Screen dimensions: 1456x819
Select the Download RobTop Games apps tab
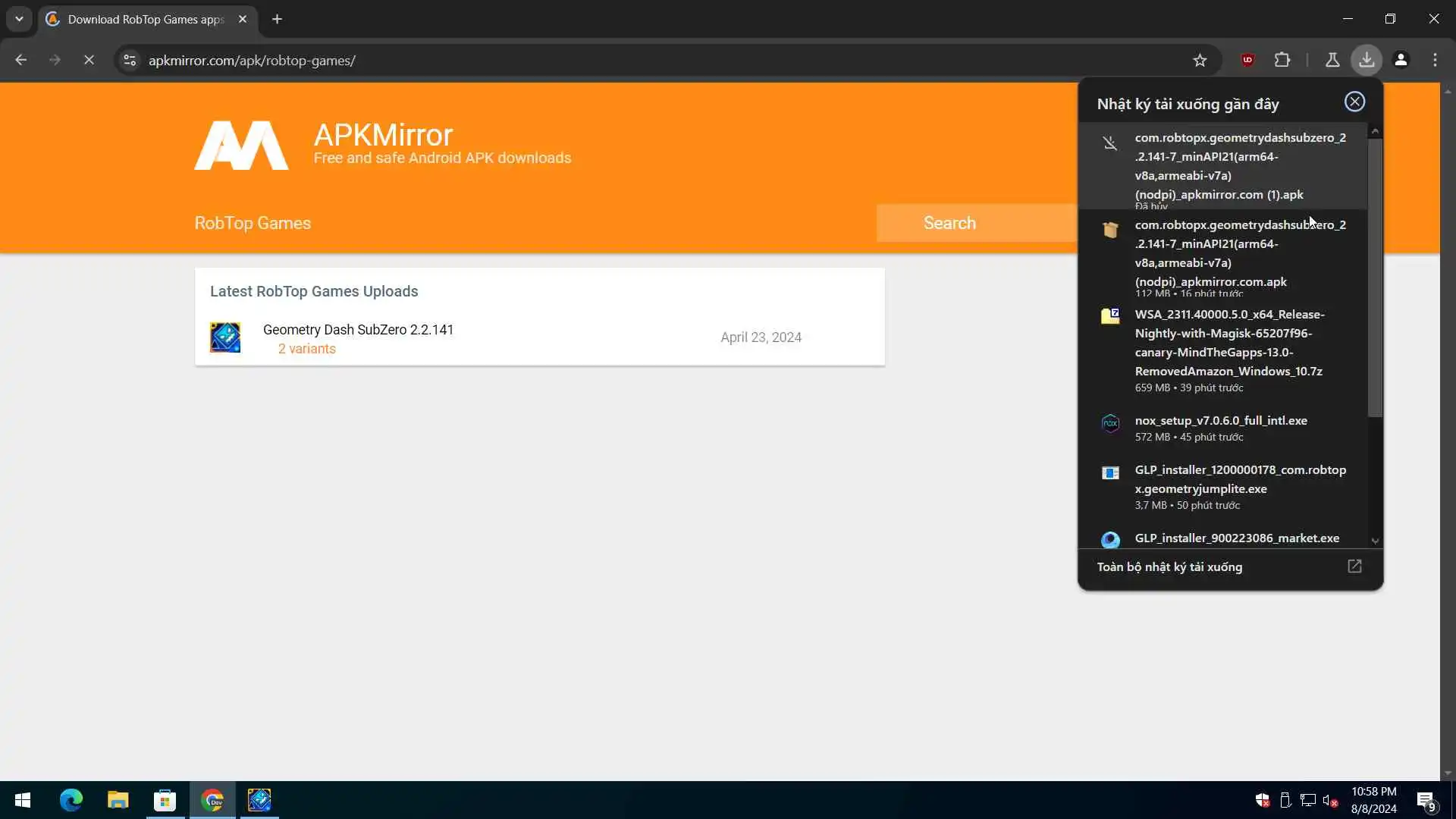click(146, 19)
